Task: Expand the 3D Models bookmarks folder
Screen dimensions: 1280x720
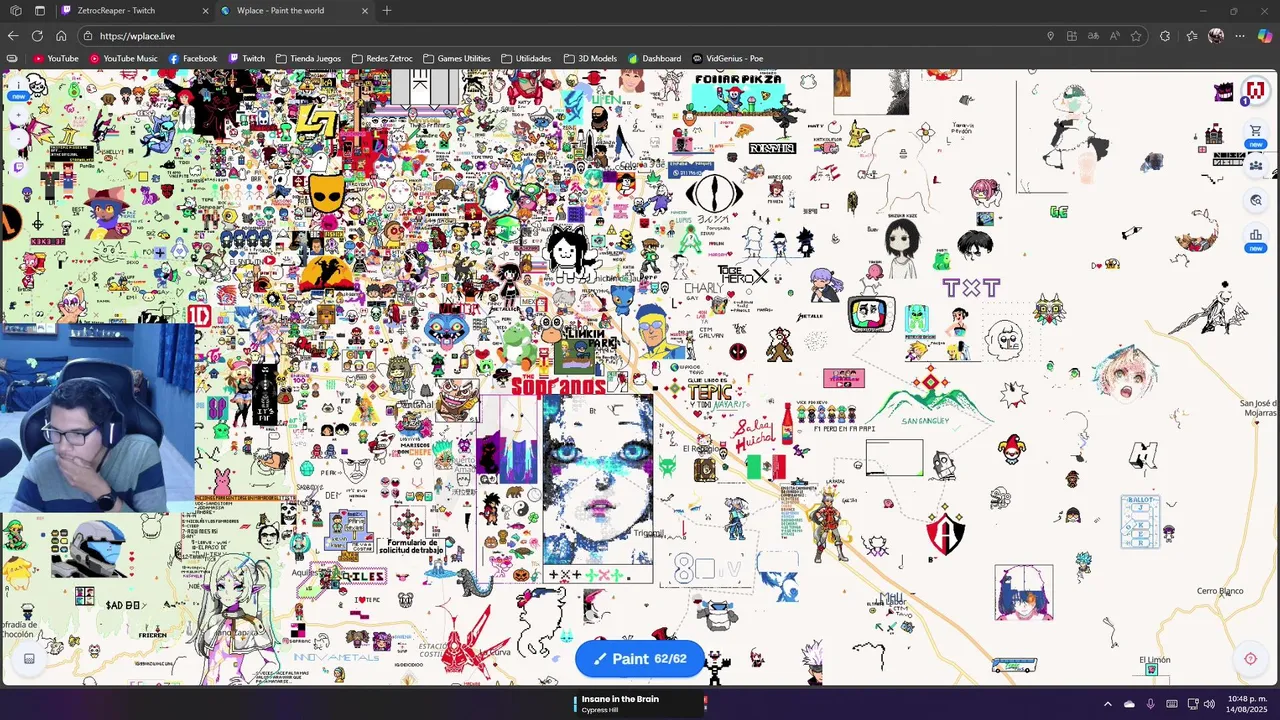Action: (590, 58)
